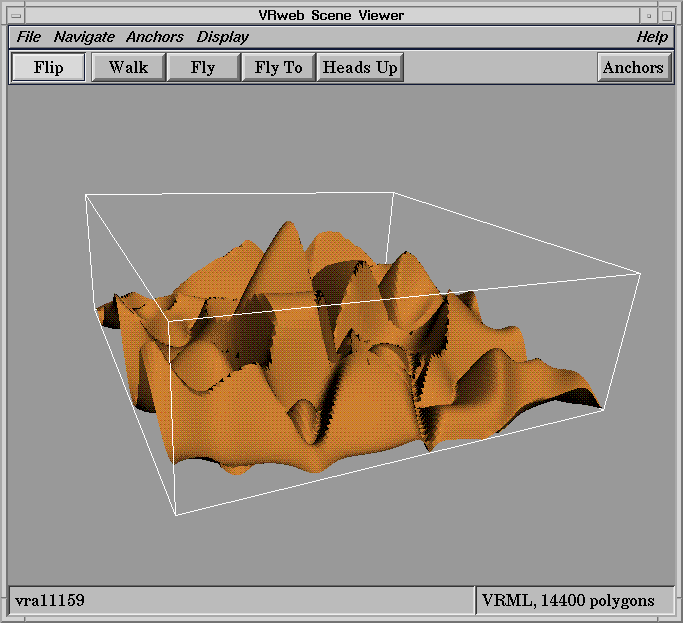Enable Heads Up navigation mode
The width and height of the screenshot is (683, 623).
[x=360, y=67]
